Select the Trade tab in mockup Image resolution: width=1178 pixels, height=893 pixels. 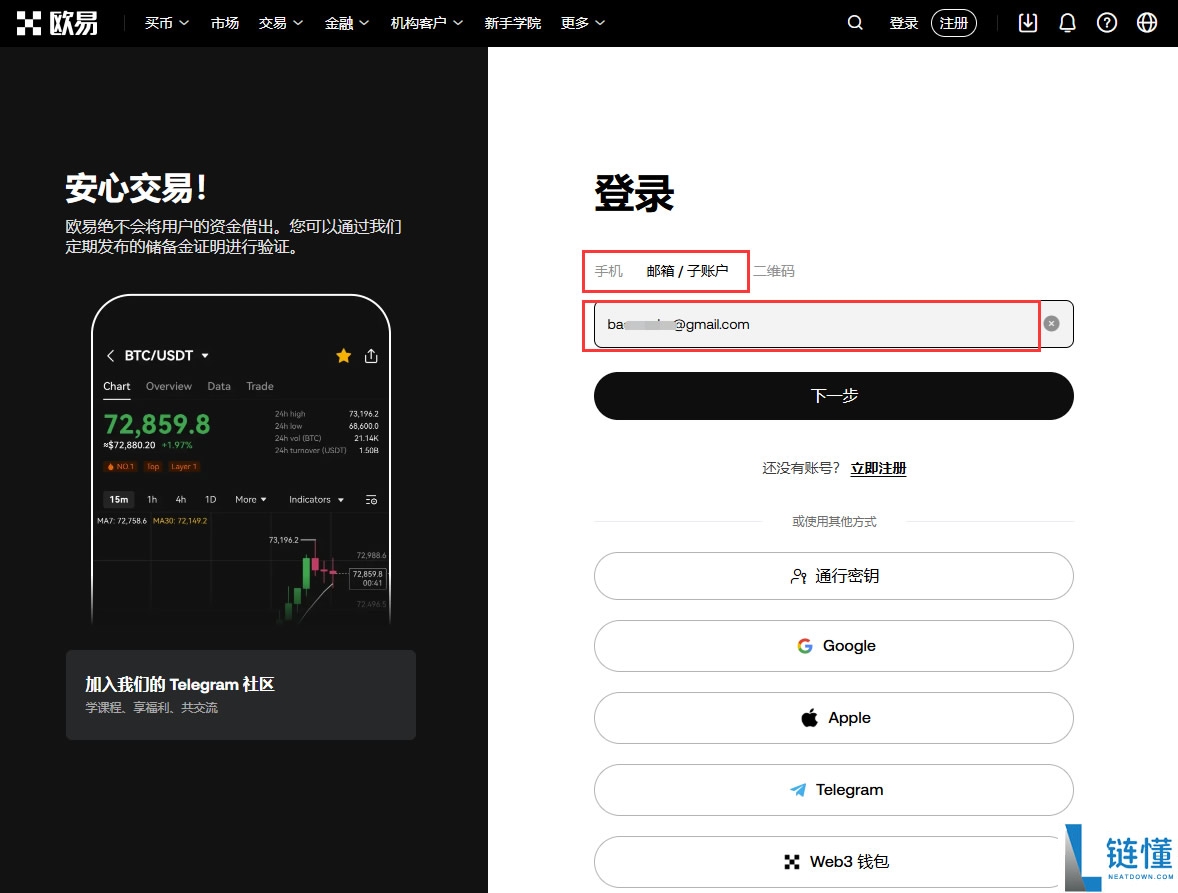click(x=260, y=386)
